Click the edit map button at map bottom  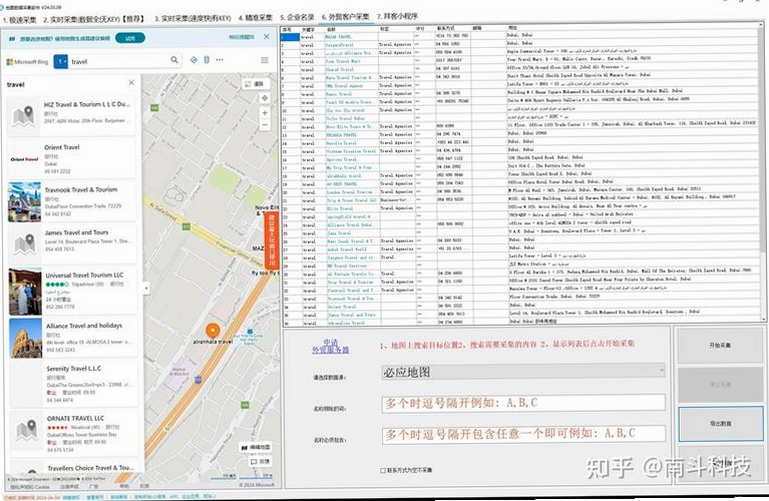tap(256, 448)
